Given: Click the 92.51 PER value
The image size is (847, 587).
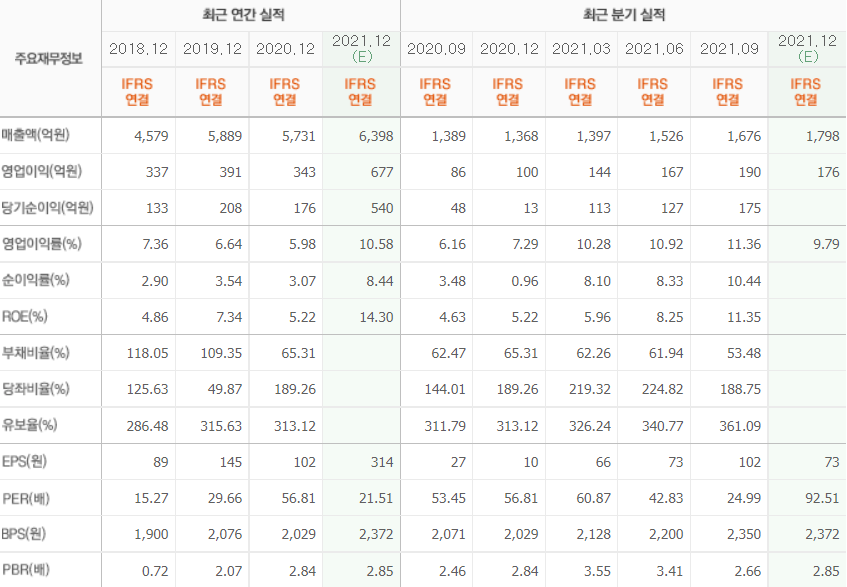Looking at the screenshot, I should tap(822, 498).
